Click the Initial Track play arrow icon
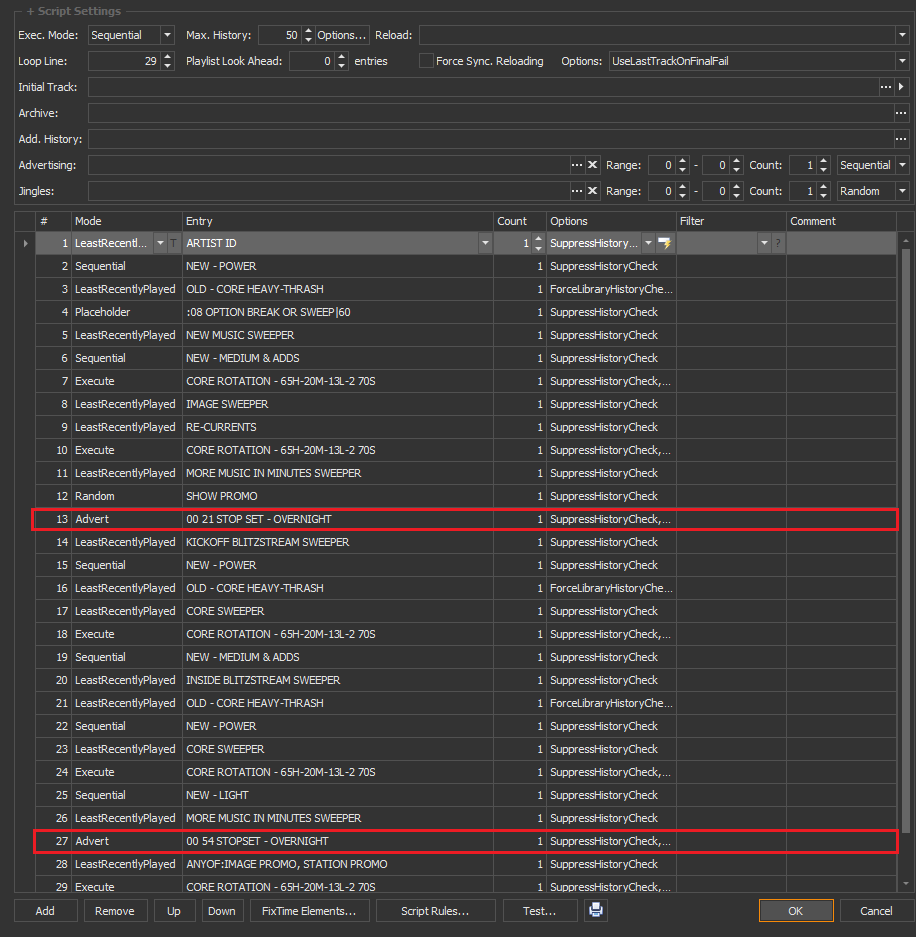 pyautogui.click(x=901, y=87)
